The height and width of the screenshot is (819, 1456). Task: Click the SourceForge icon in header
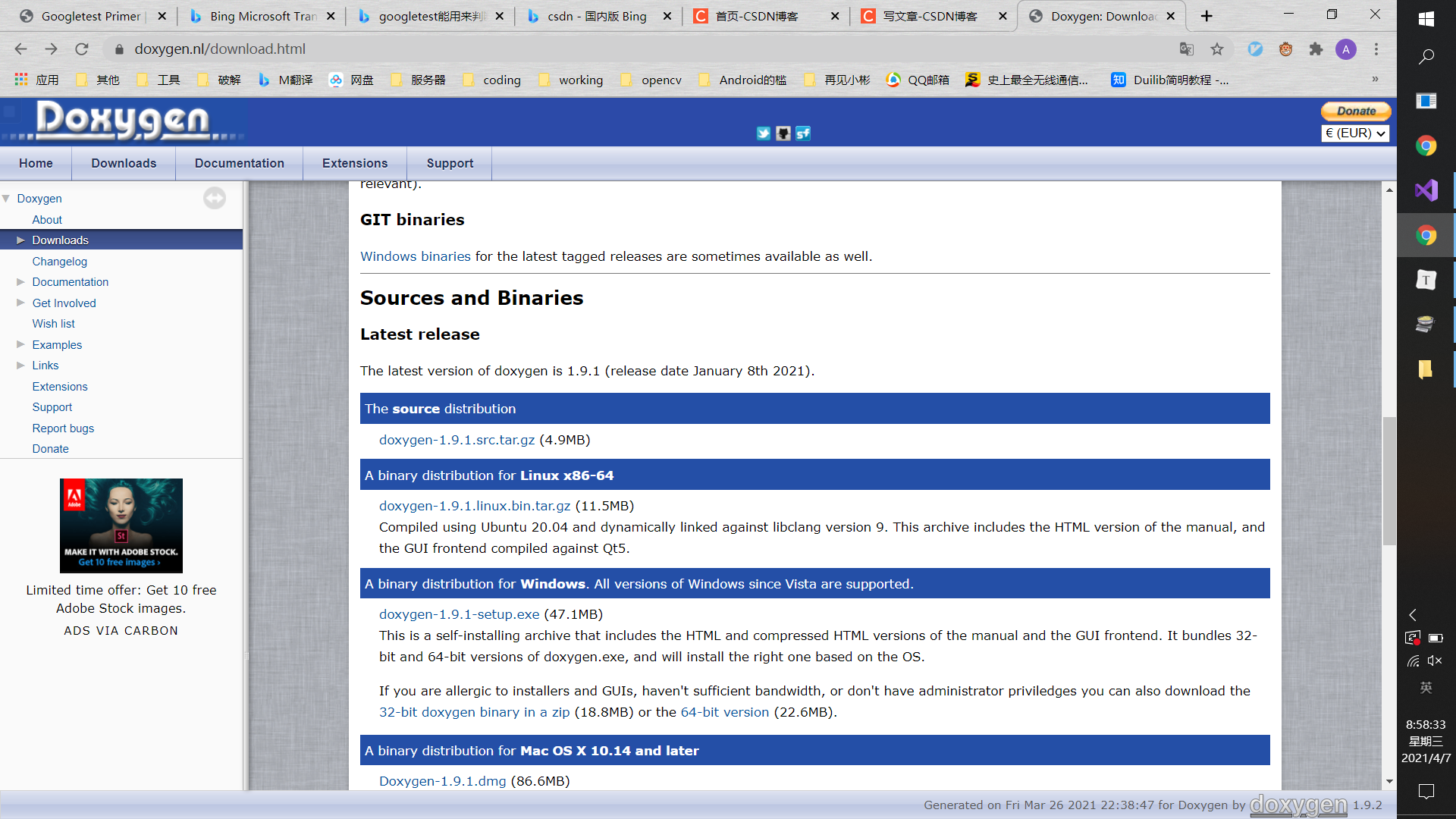(803, 133)
